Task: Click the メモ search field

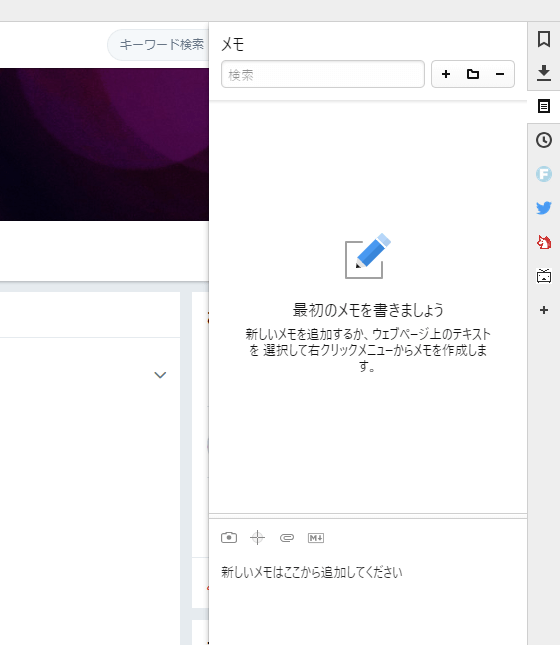Action: (x=323, y=74)
